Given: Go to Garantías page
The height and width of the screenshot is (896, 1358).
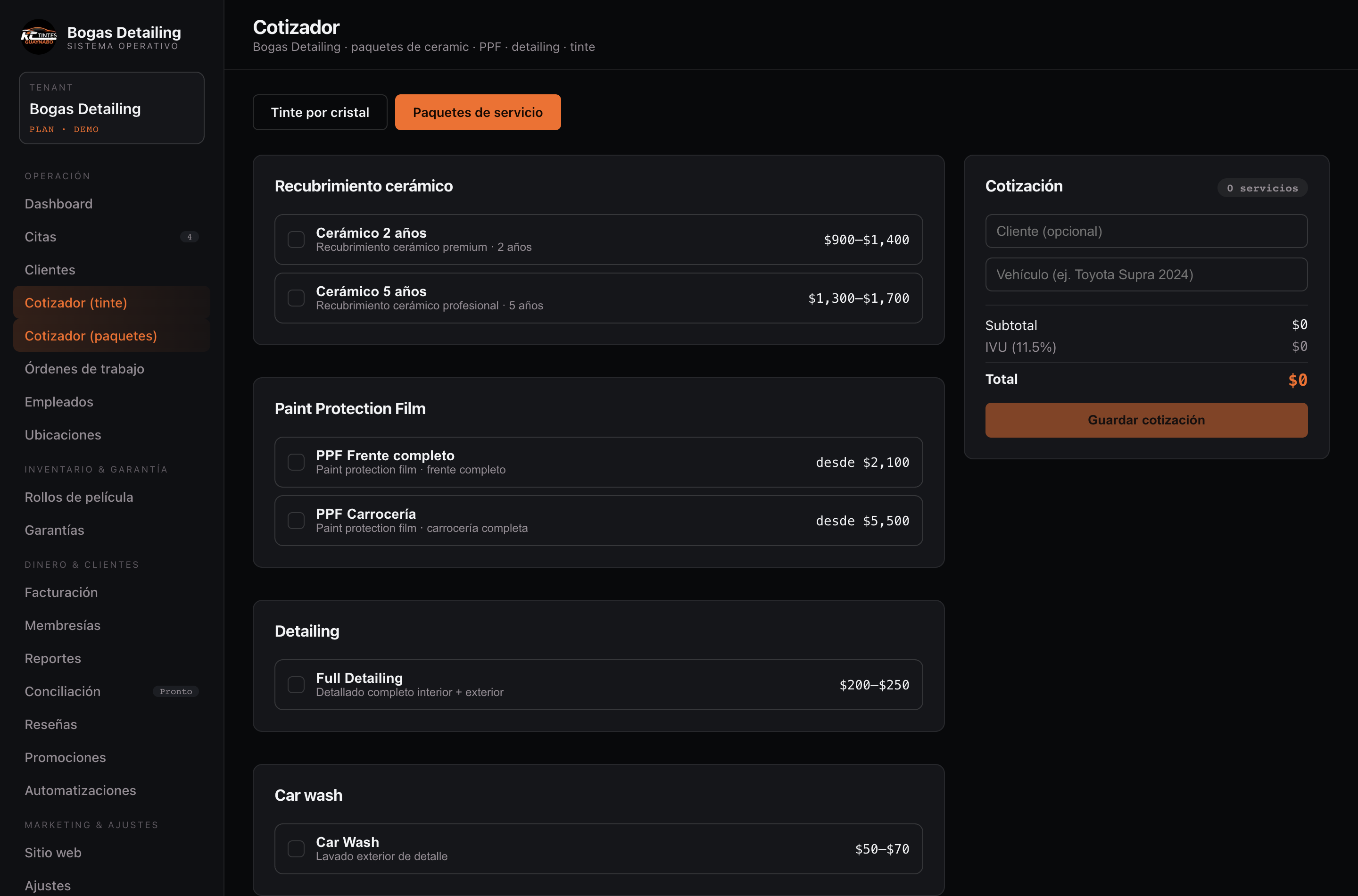Looking at the screenshot, I should tap(111, 530).
